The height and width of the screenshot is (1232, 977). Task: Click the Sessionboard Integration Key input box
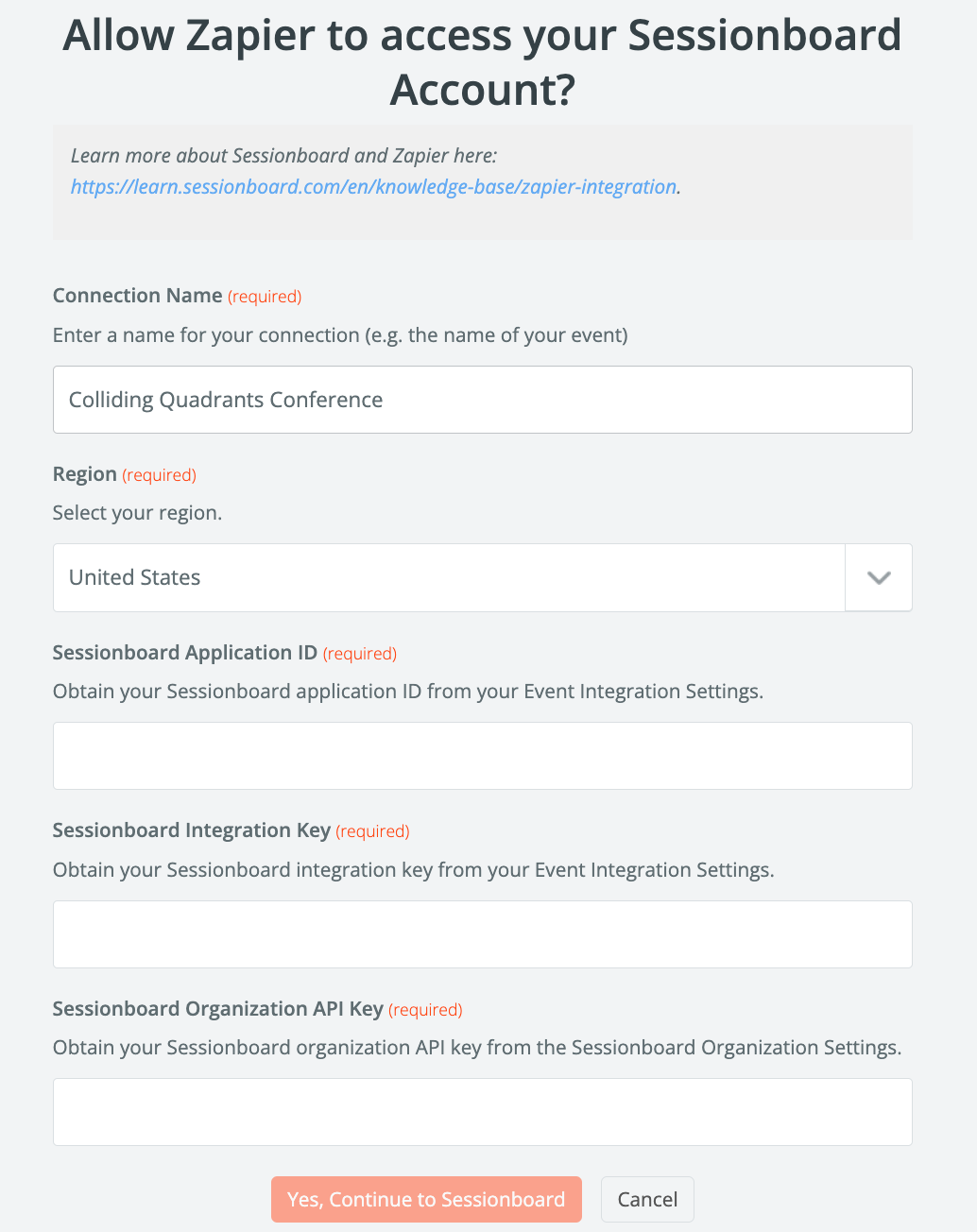483,934
